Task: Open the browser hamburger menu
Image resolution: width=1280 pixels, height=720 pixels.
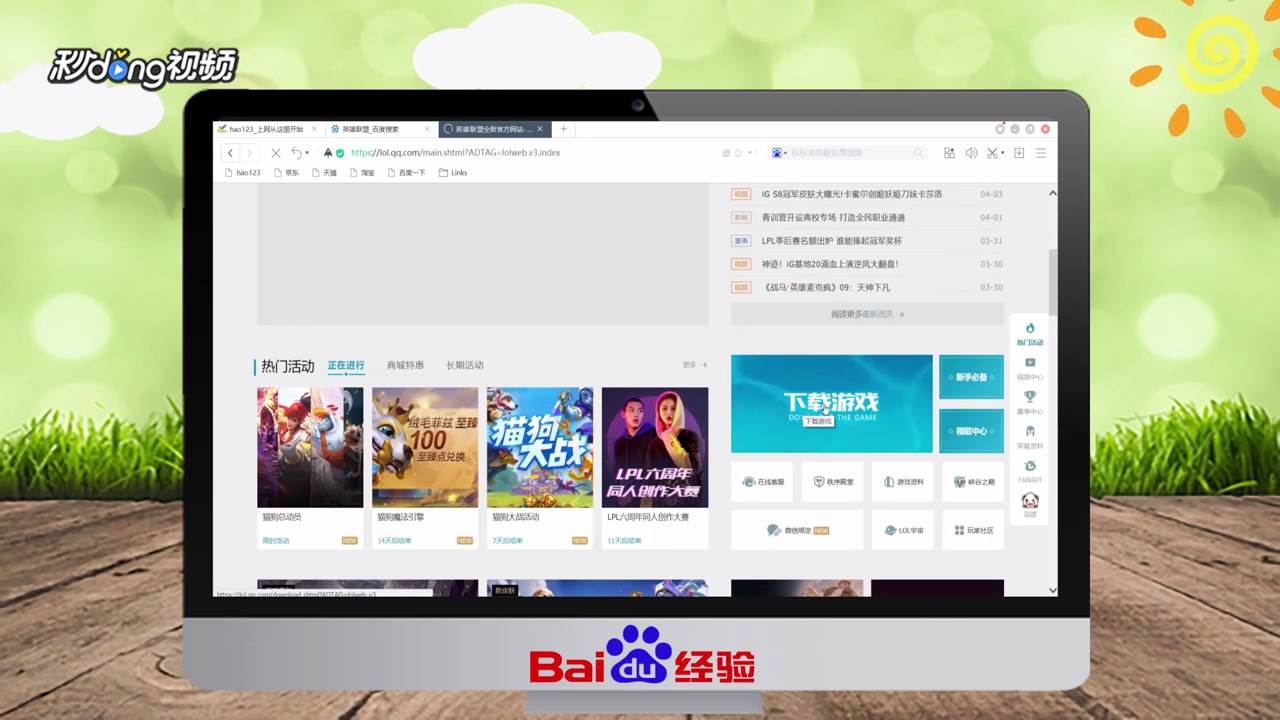Action: pos(1041,153)
